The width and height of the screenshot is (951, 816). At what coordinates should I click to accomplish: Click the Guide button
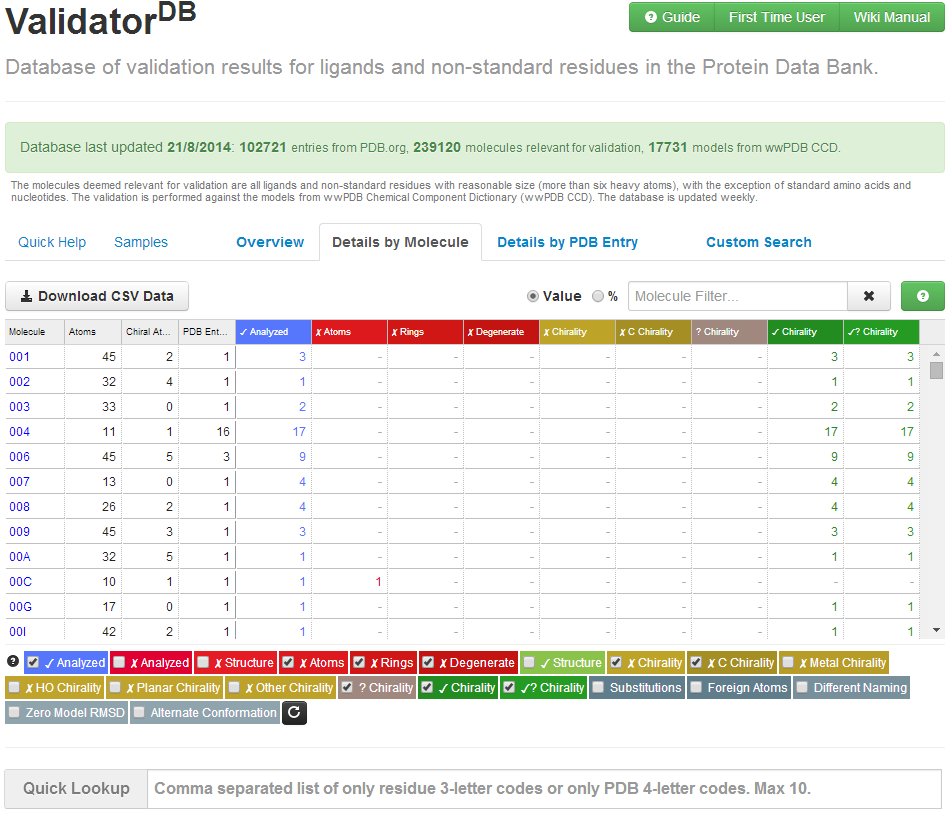672,17
